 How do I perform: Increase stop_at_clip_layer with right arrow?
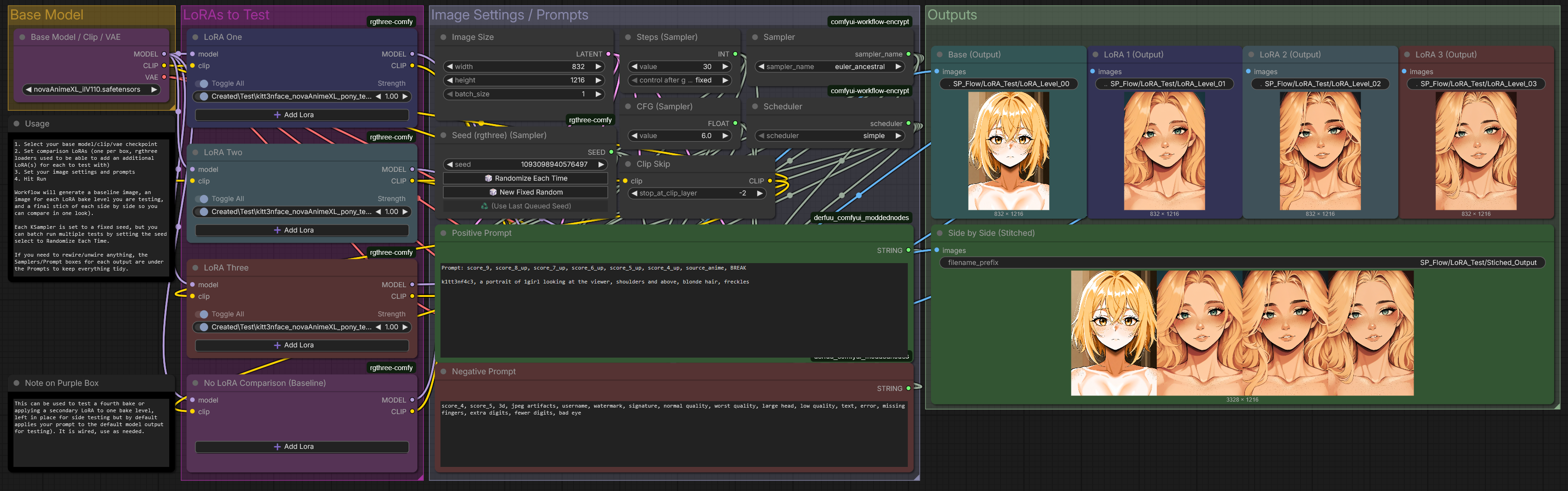759,194
